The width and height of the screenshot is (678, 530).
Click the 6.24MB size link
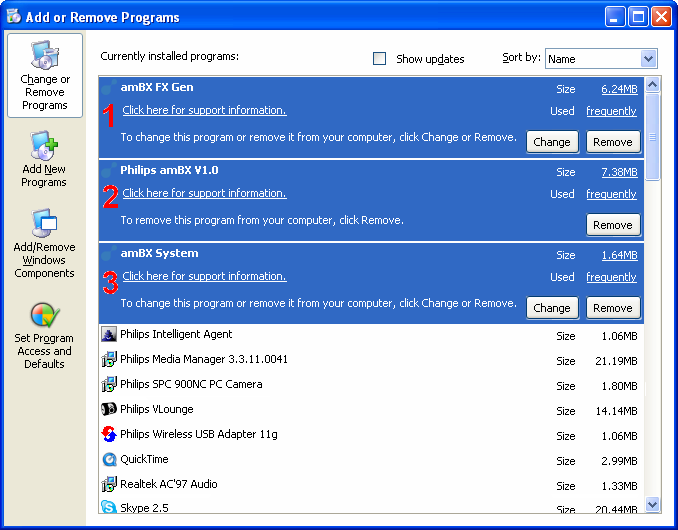click(619, 89)
